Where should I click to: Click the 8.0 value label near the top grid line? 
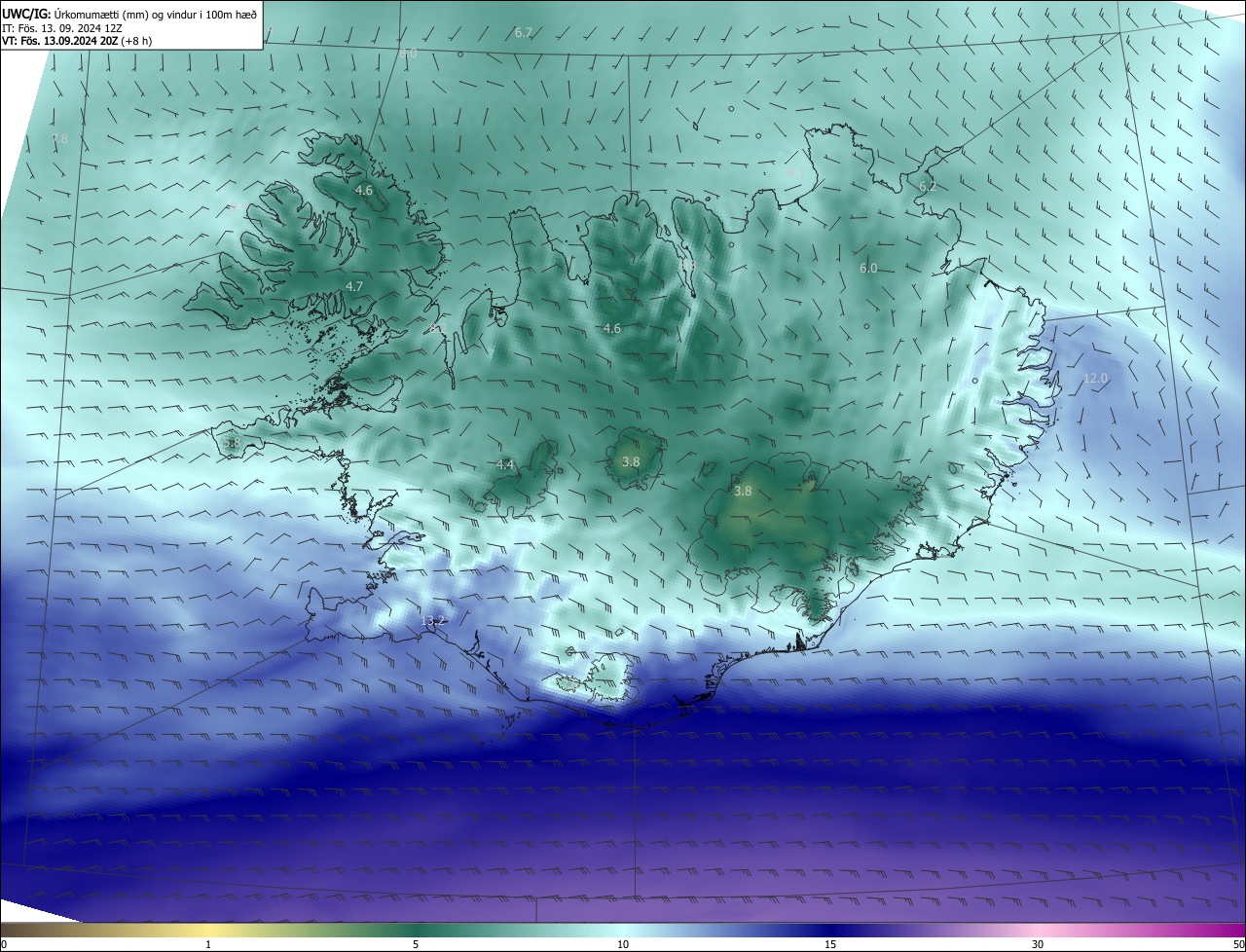point(408,54)
